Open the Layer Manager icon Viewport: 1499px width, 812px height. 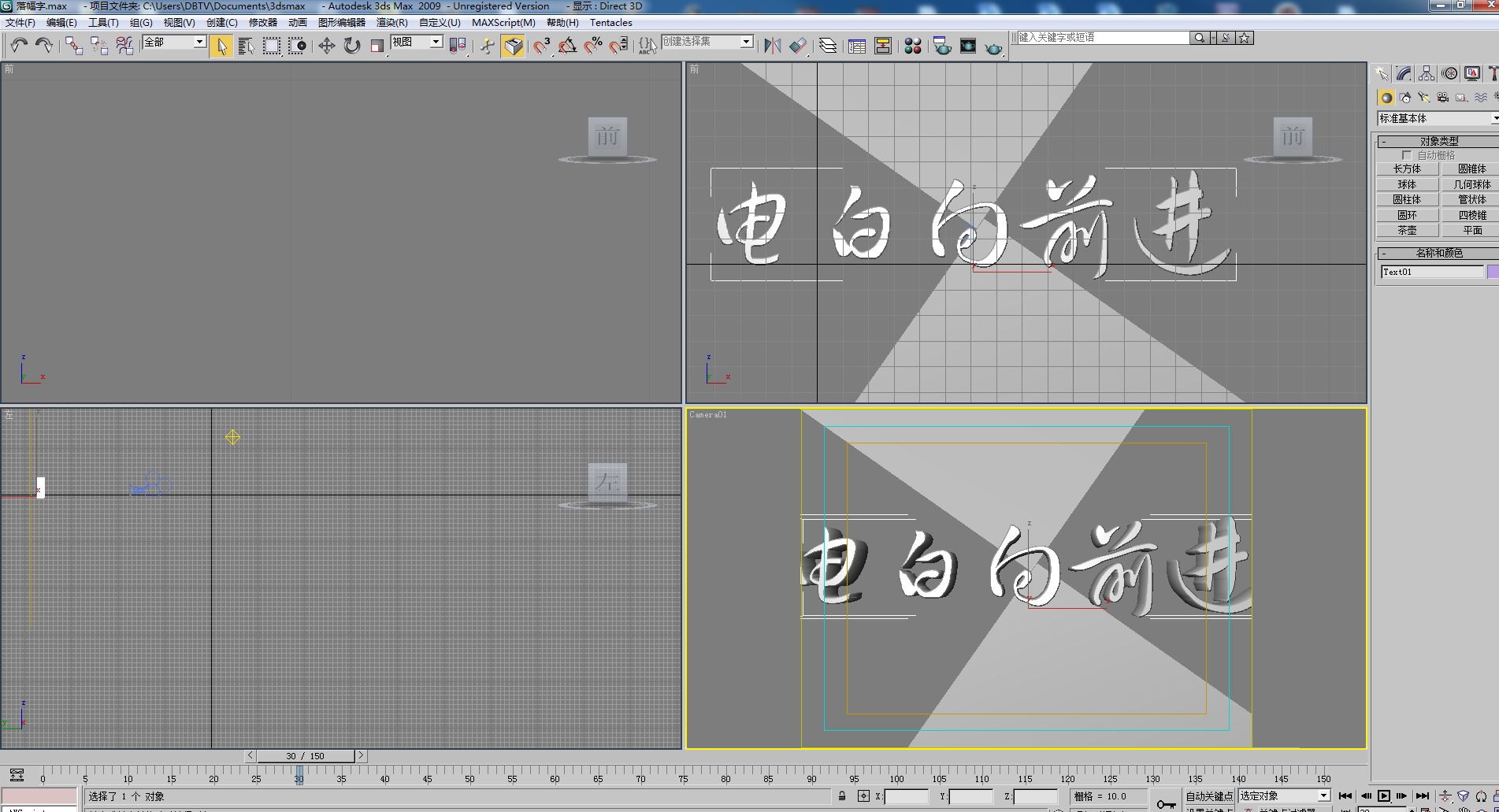827,46
